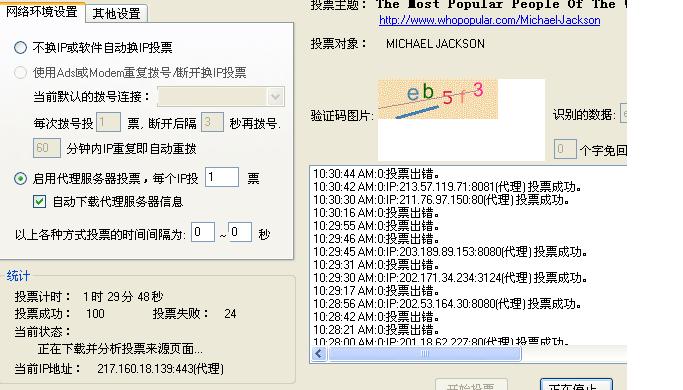Viewport: 683px width, 390px height.
Task: Open the 其他设置 tab
Action: coord(116,14)
